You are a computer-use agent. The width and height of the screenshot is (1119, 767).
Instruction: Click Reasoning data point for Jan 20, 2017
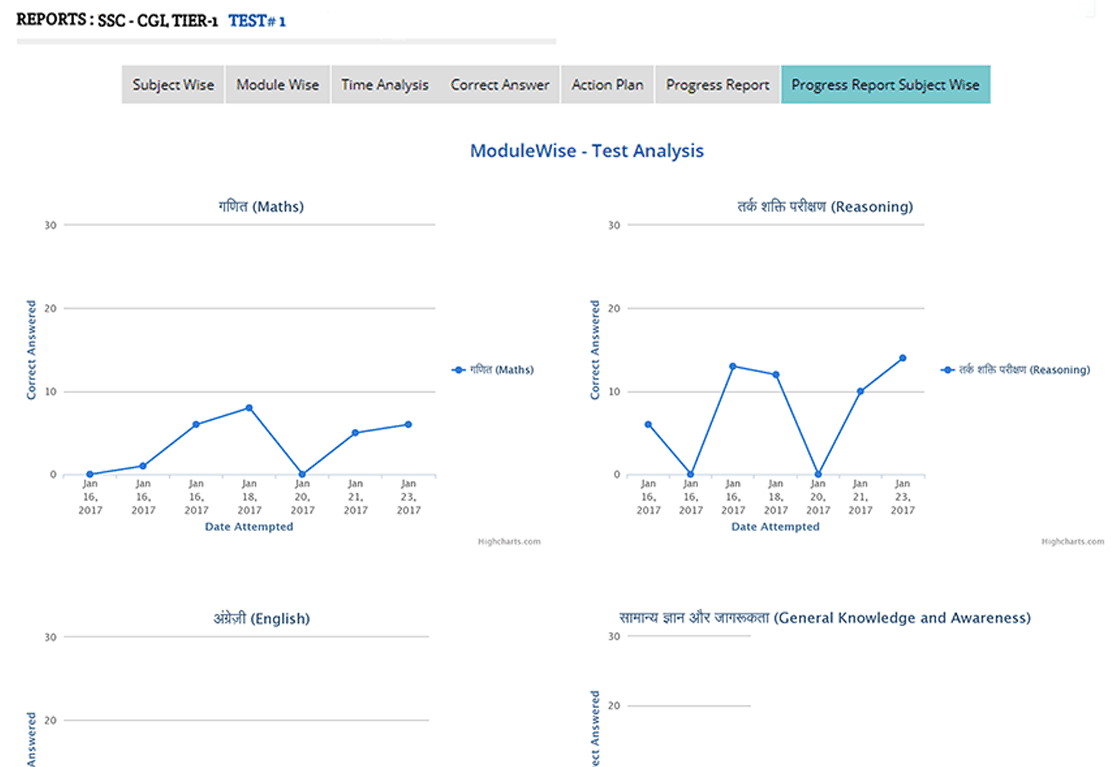(x=818, y=474)
